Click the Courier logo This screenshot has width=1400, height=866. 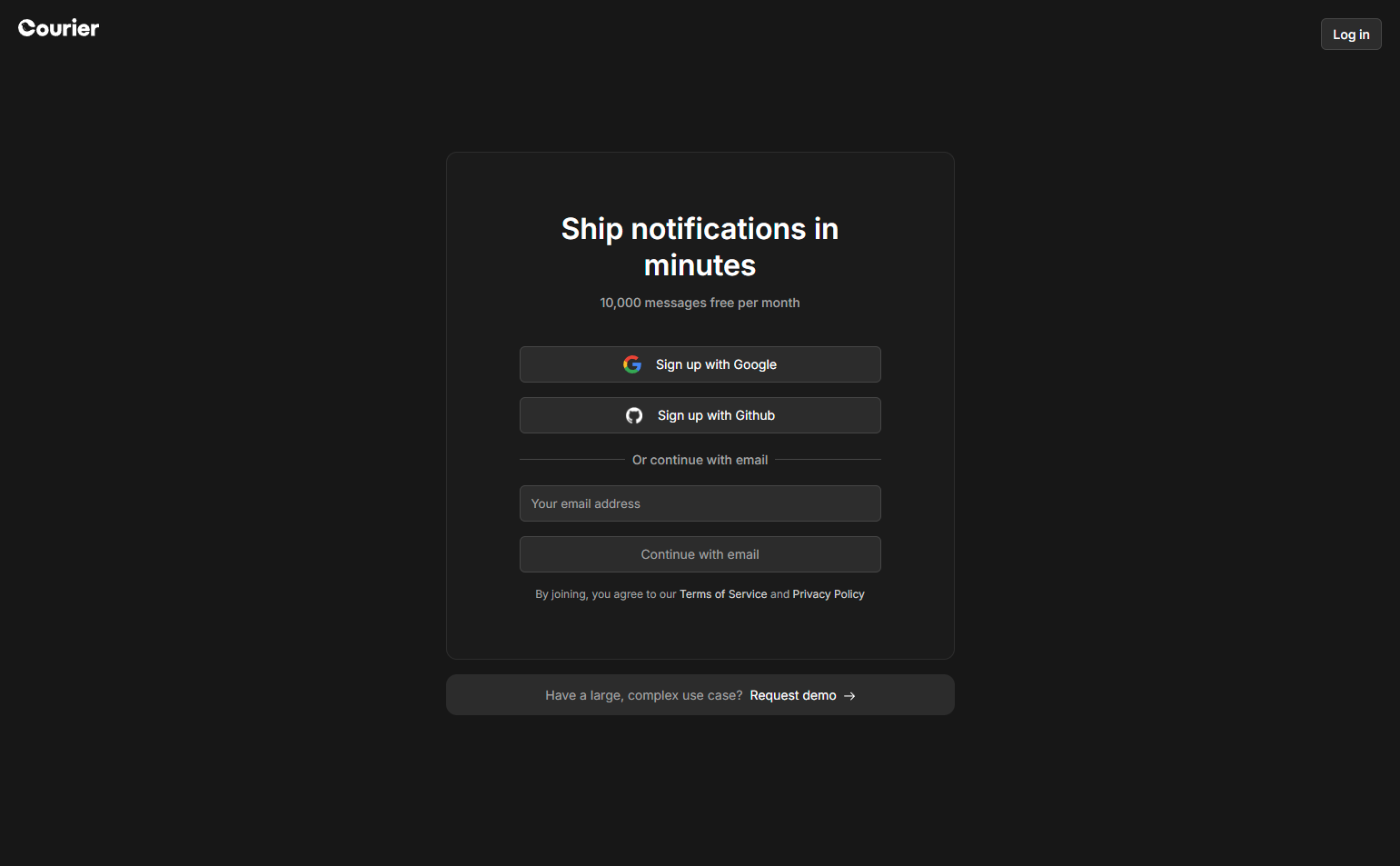pyautogui.click(x=59, y=28)
